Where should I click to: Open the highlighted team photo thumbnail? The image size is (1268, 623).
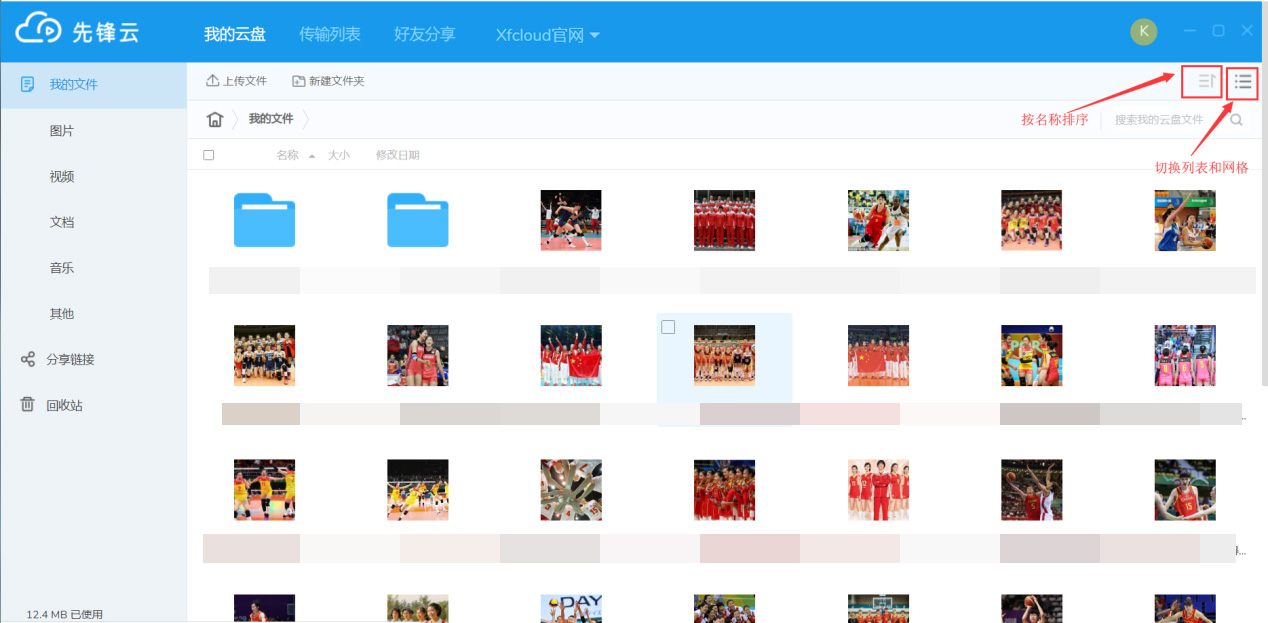[x=724, y=355]
